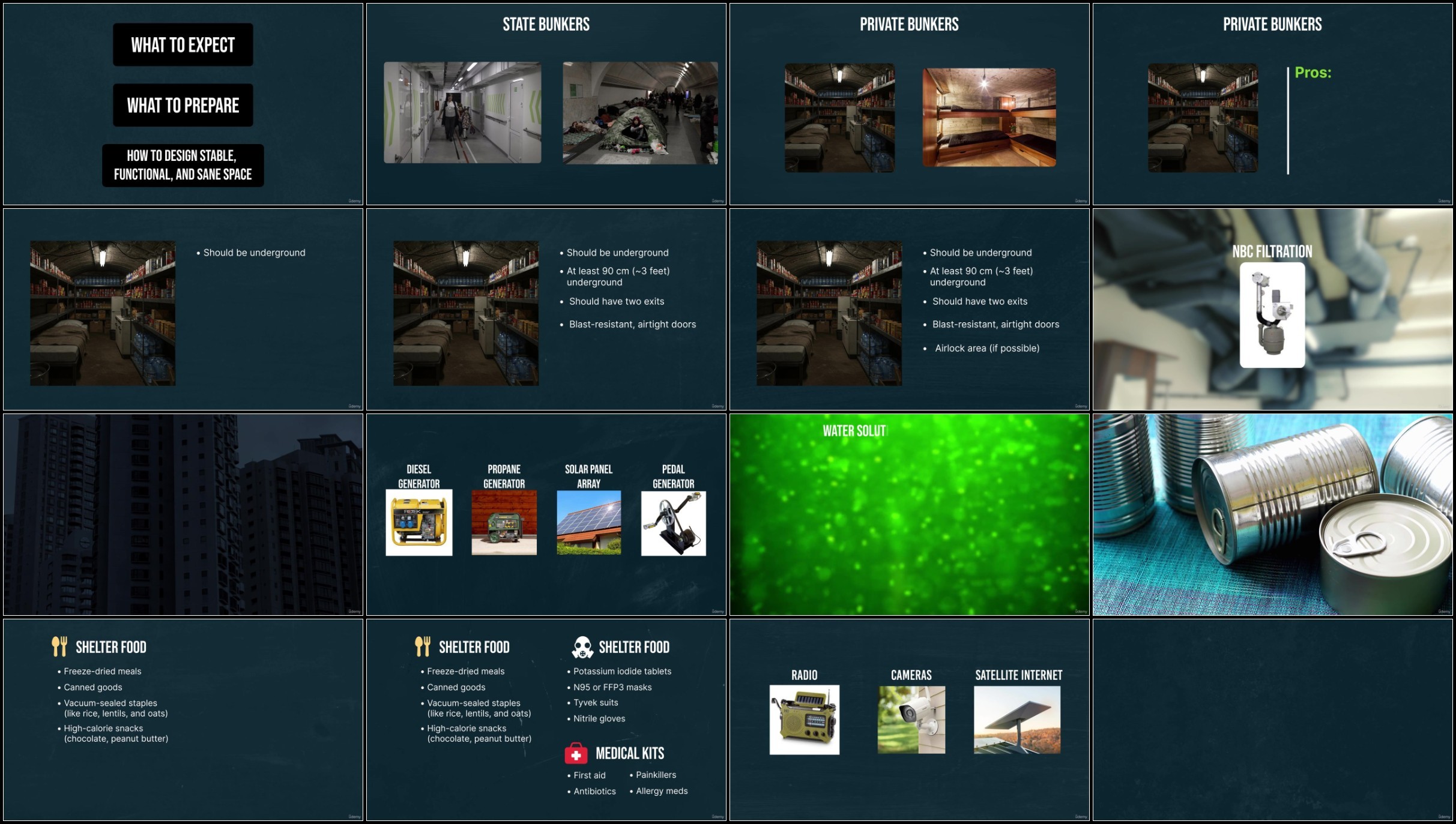Click the green "Pros:" label
Viewport: 1456px width, 824px height.
pyautogui.click(x=1313, y=73)
